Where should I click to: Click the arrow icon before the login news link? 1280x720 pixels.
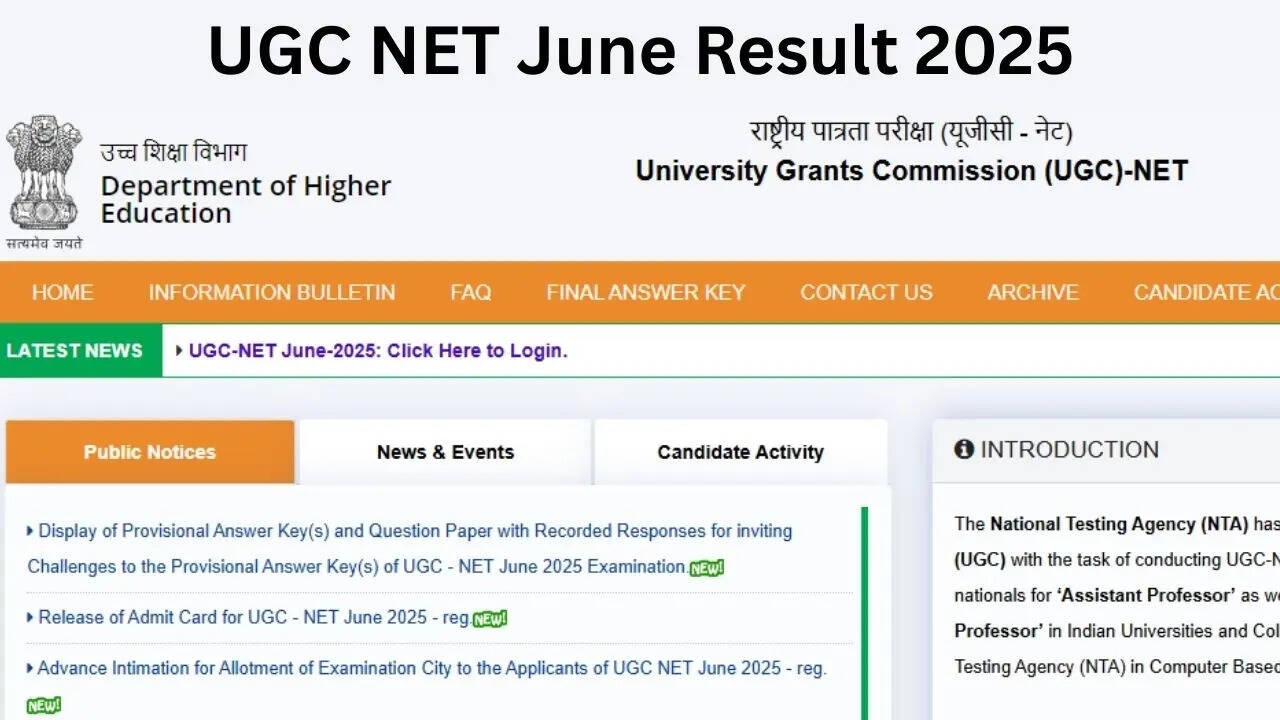pyautogui.click(x=178, y=351)
